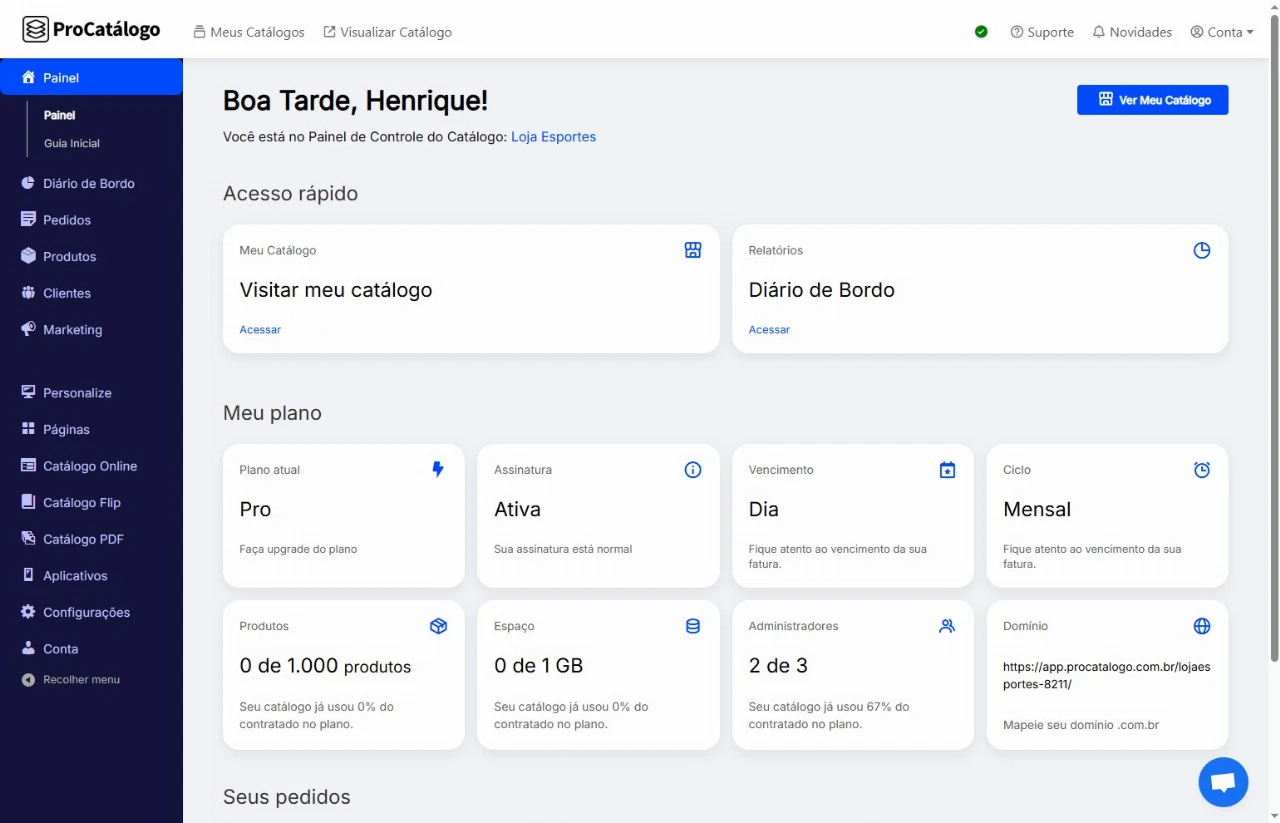Open the Loja Esportes catalog link
1280x823 pixels.
click(x=553, y=137)
